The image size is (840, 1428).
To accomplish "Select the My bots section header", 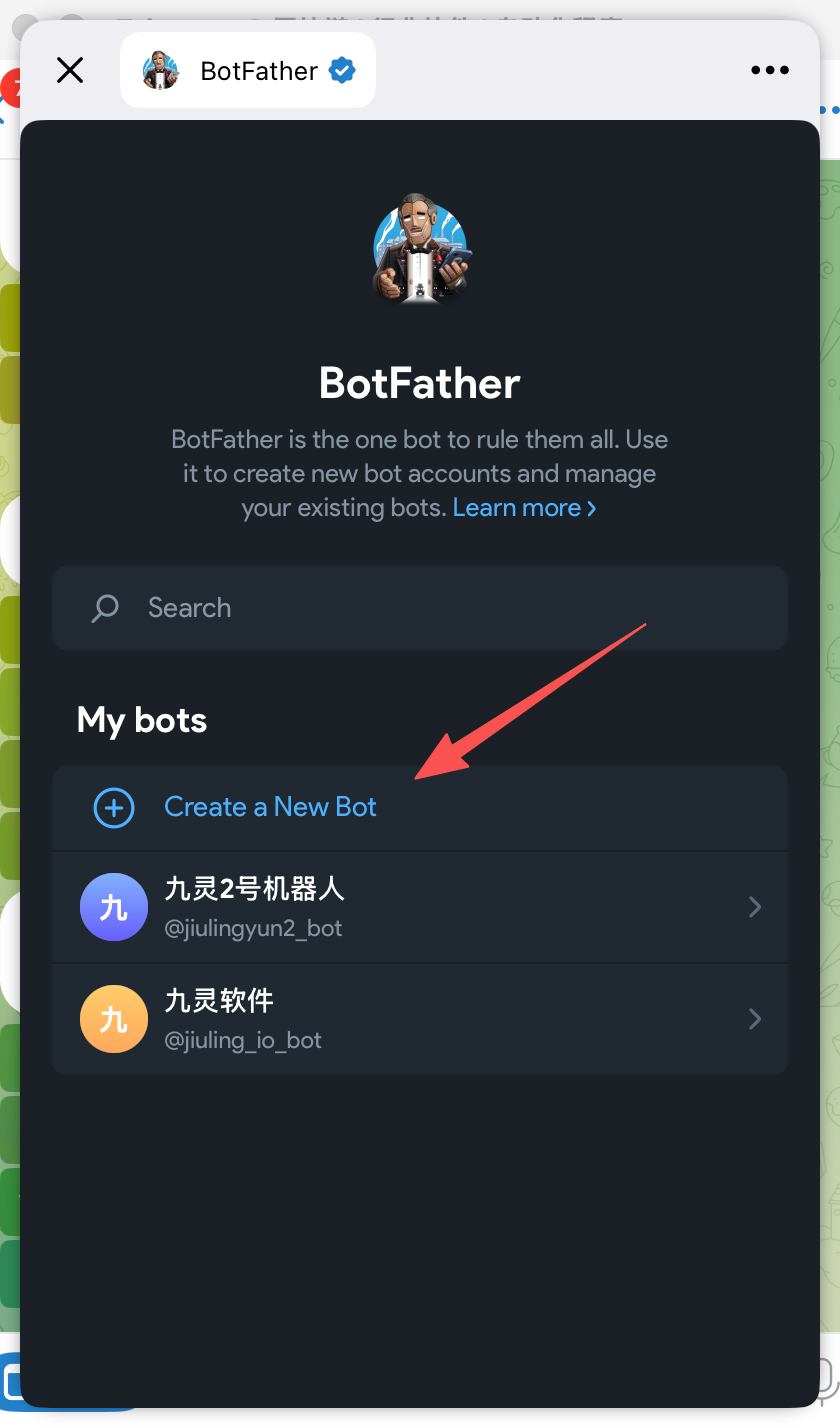I will 141,719.
